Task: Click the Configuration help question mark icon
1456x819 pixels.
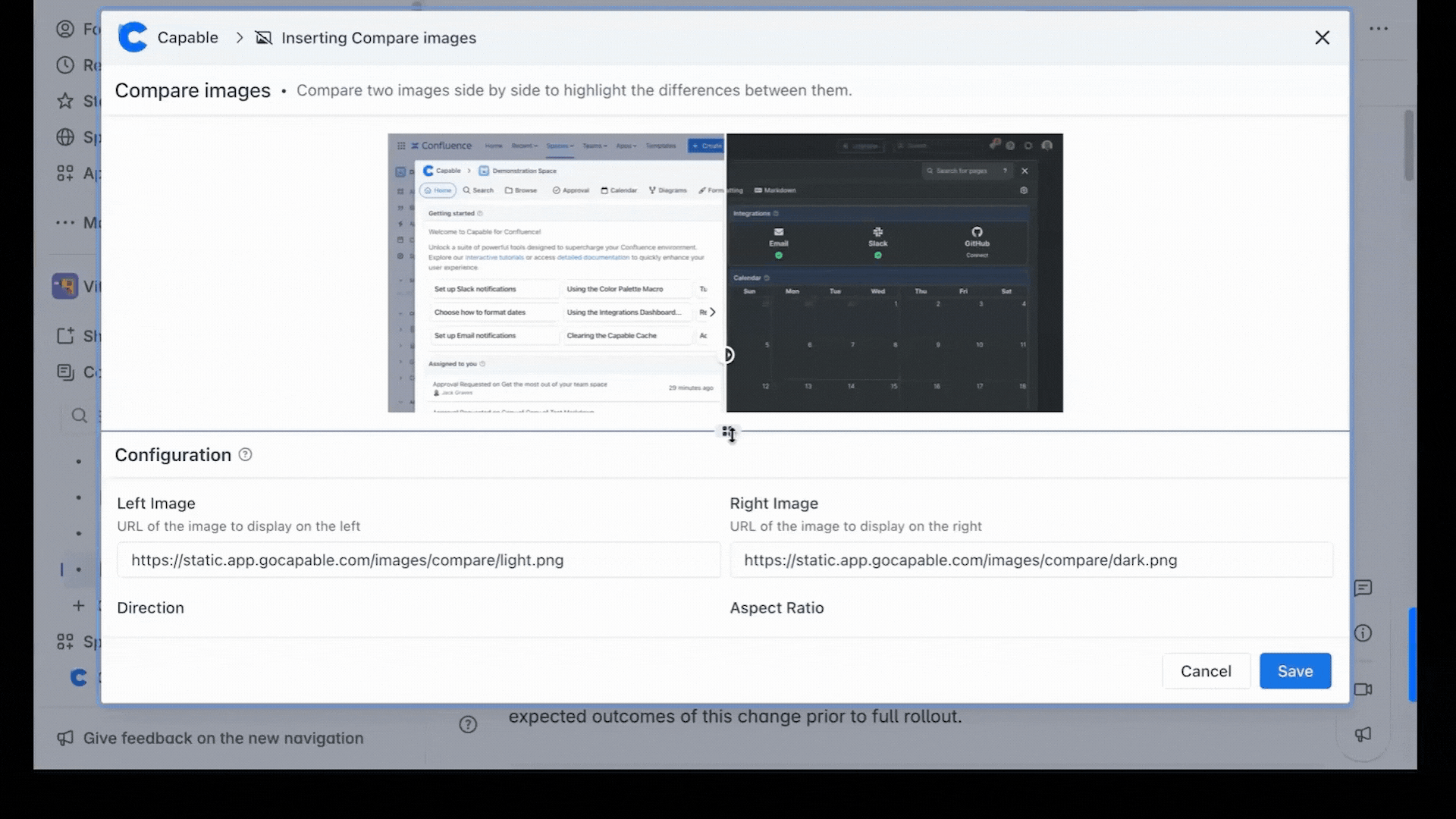Action: coord(245,454)
